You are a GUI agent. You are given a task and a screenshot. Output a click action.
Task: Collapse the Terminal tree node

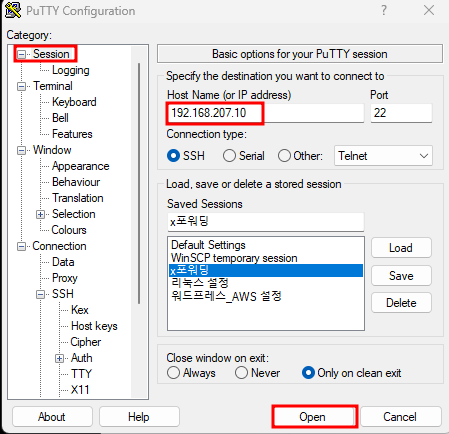click(21, 86)
